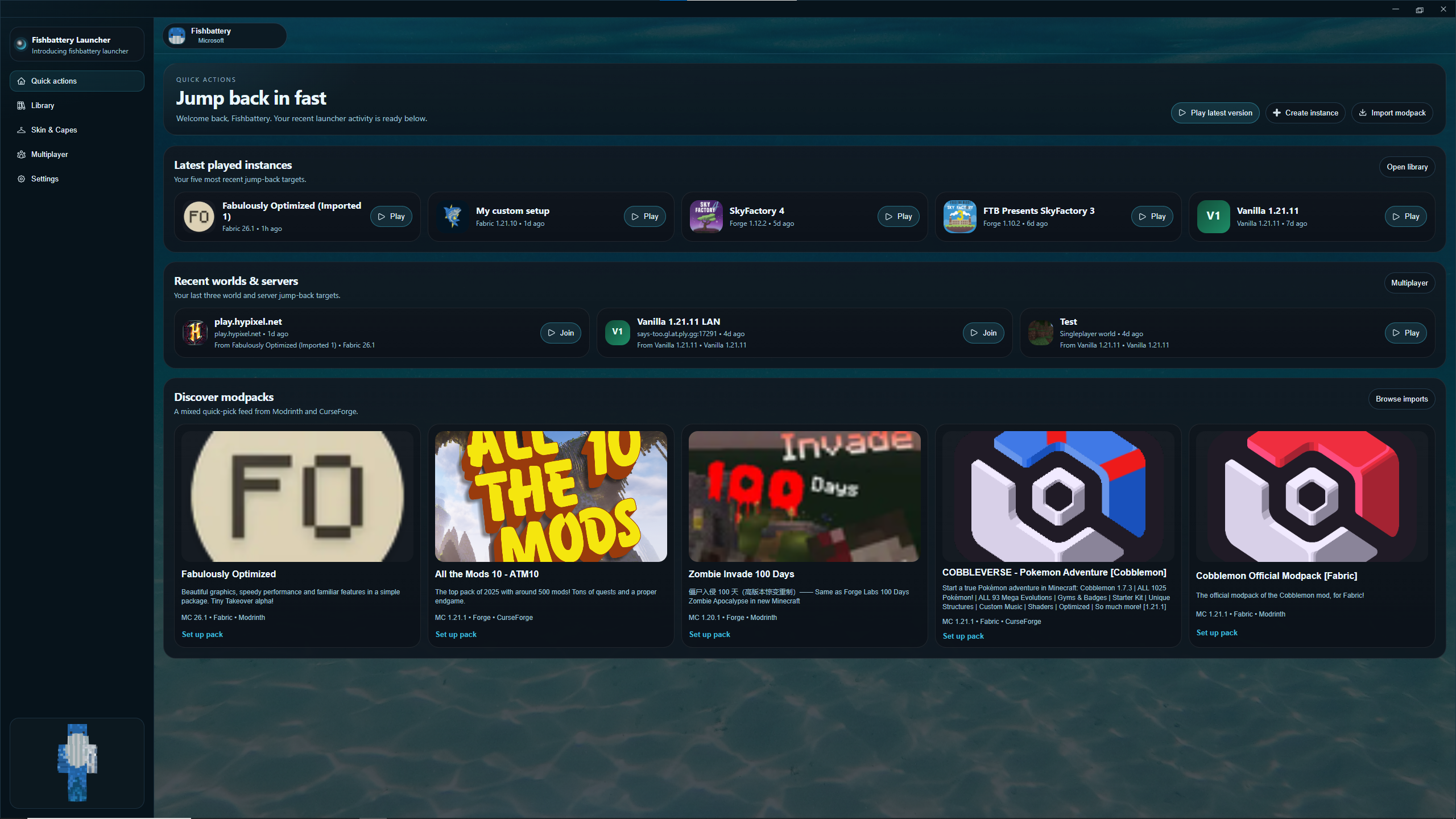
Task: Open the Library sidebar section
Action: click(x=43, y=105)
